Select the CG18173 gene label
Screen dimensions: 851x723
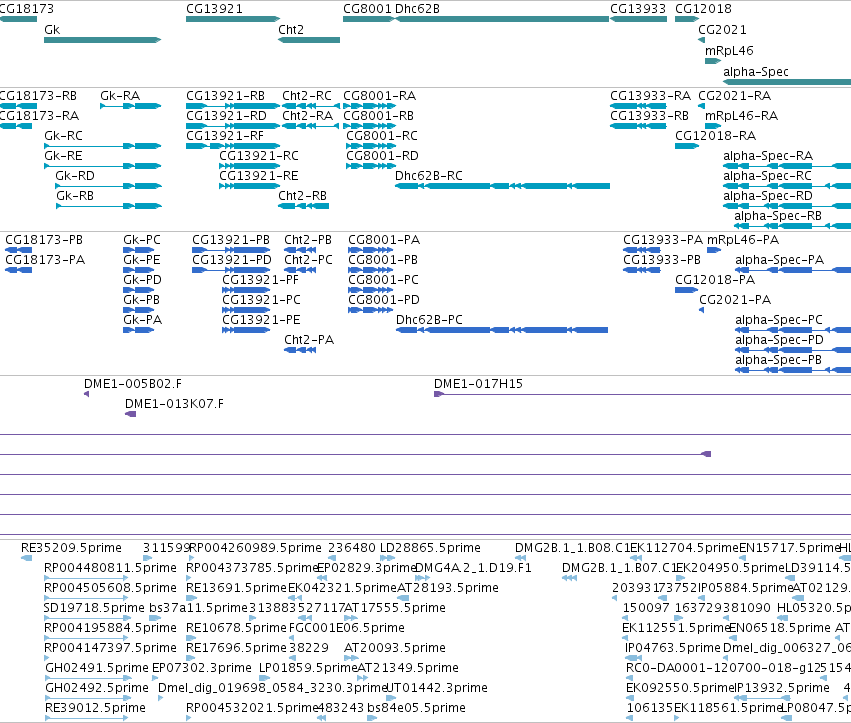click(x=27, y=9)
